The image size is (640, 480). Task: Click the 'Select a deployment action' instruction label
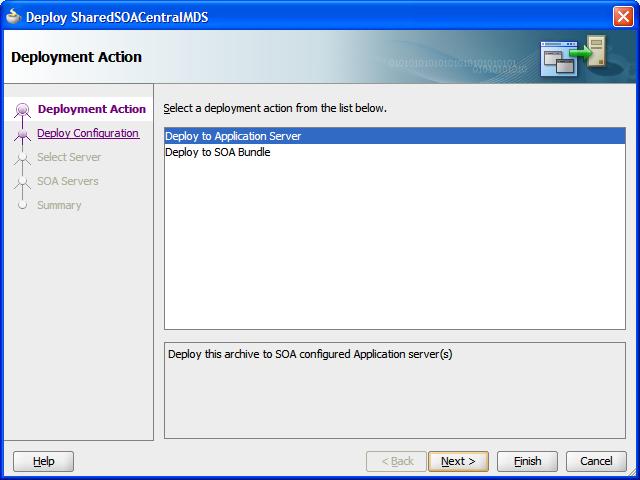tap(275, 108)
